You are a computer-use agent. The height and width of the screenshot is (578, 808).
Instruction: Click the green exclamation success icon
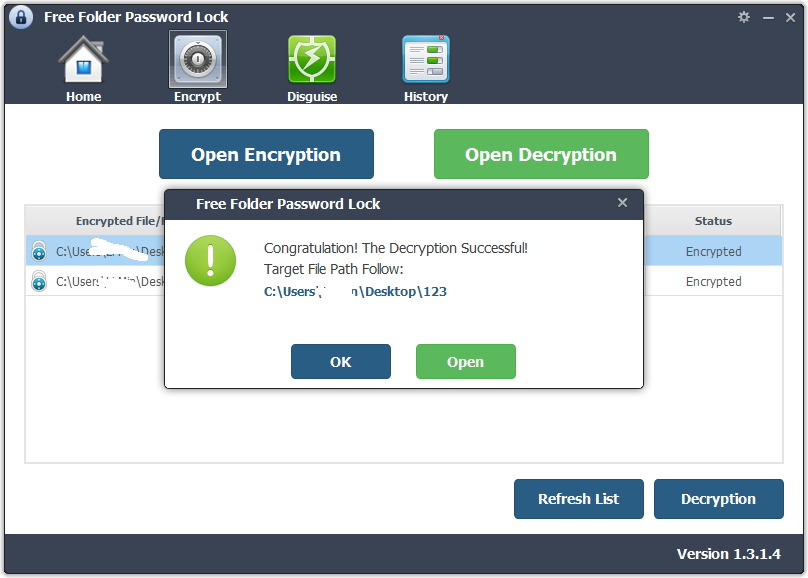click(x=210, y=261)
